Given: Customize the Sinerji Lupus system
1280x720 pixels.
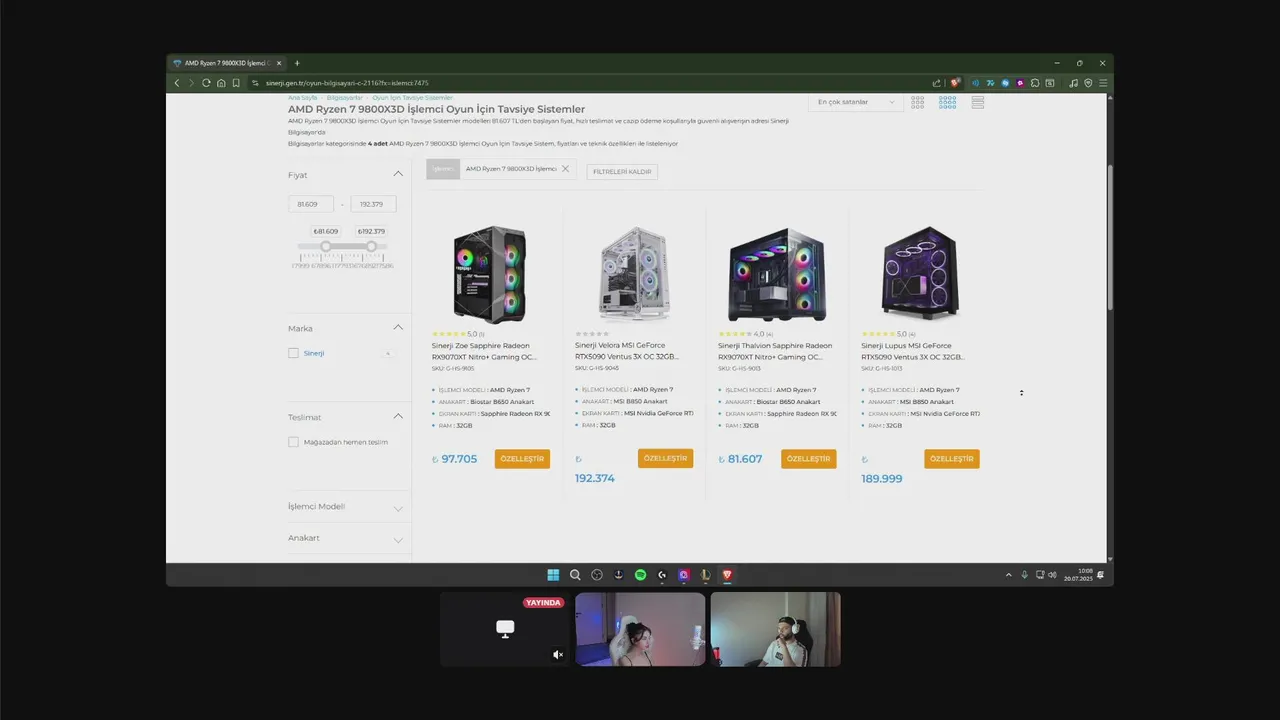Looking at the screenshot, I should (951, 458).
